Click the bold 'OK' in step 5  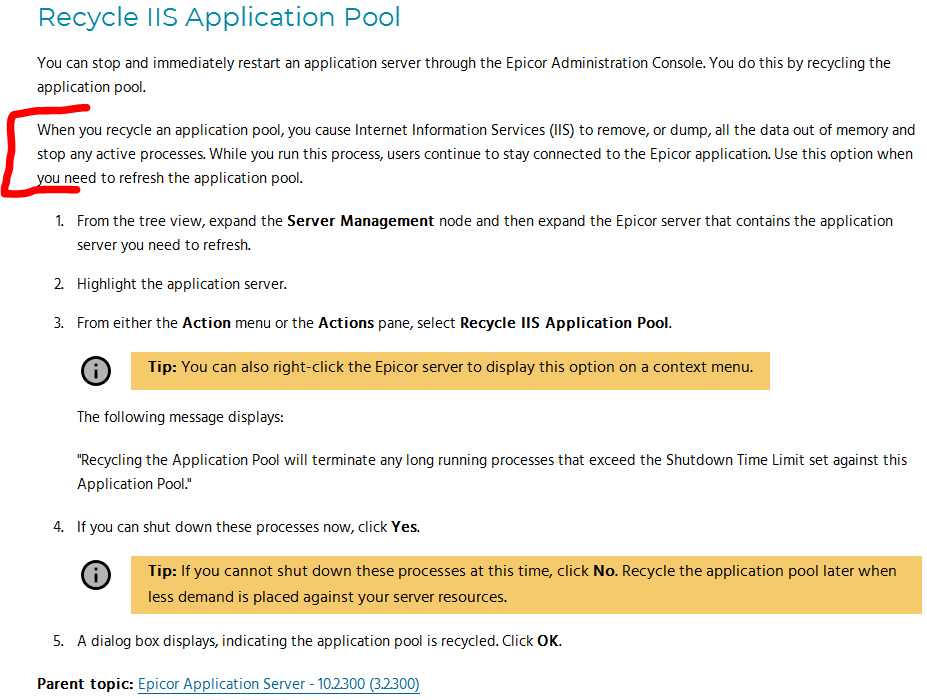pyautogui.click(x=548, y=641)
